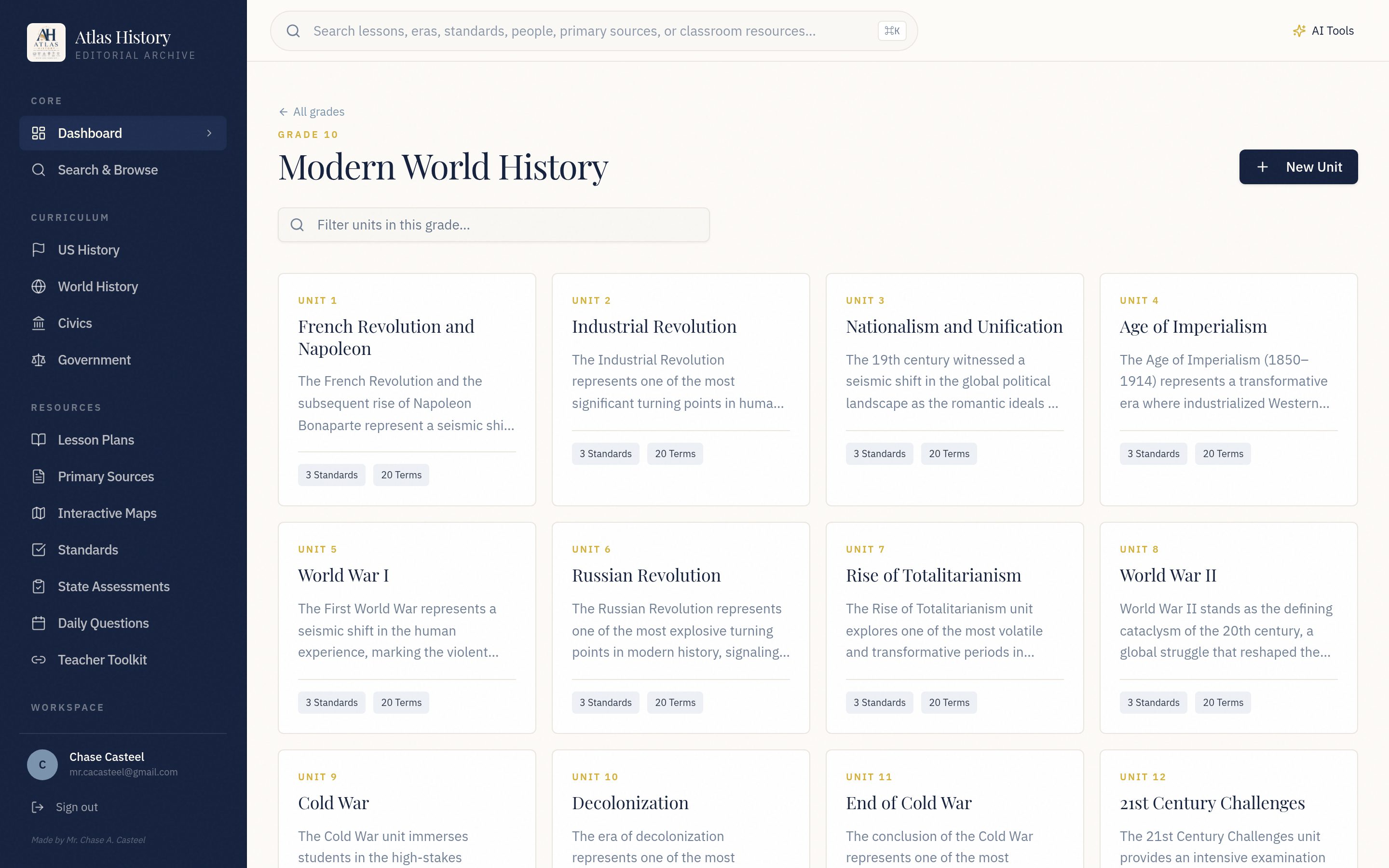Click 3 Standards tag on Russian Revolution
This screenshot has height=868, width=1389.
click(606, 703)
